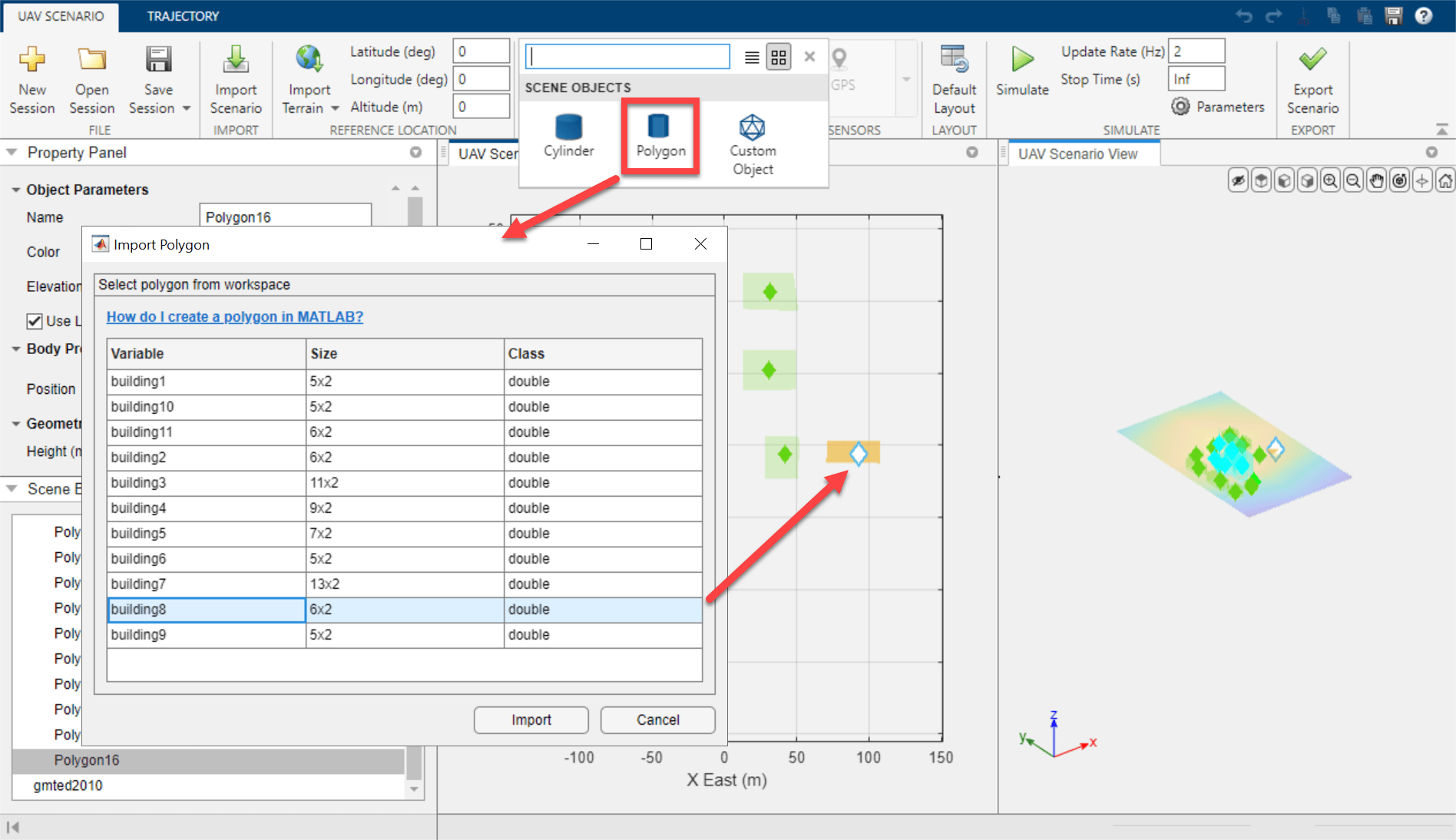The width and height of the screenshot is (1456, 840).
Task: Collapse the Property Panel triangle
Action: click(x=12, y=152)
